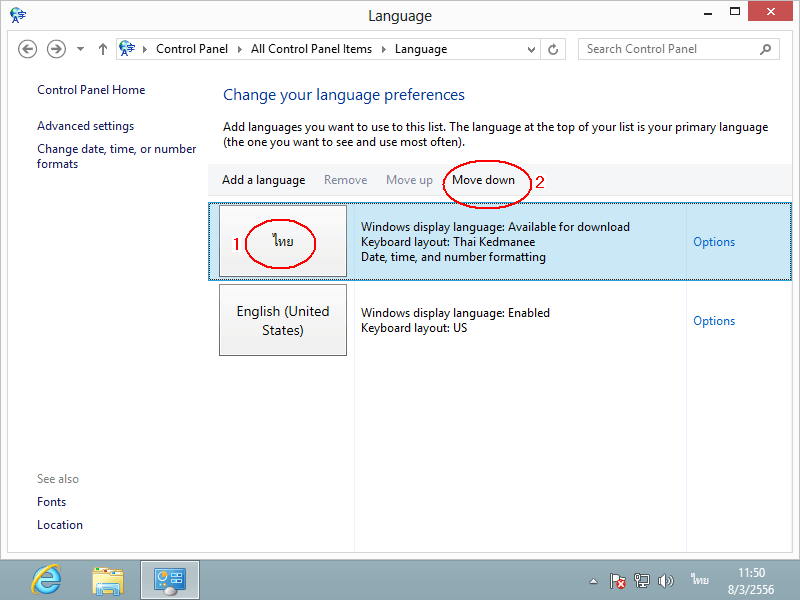Image resolution: width=800 pixels, height=600 pixels.
Task: Click the Language breadcrumb segment
Action: pyautogui.click(x=421, y=49)
